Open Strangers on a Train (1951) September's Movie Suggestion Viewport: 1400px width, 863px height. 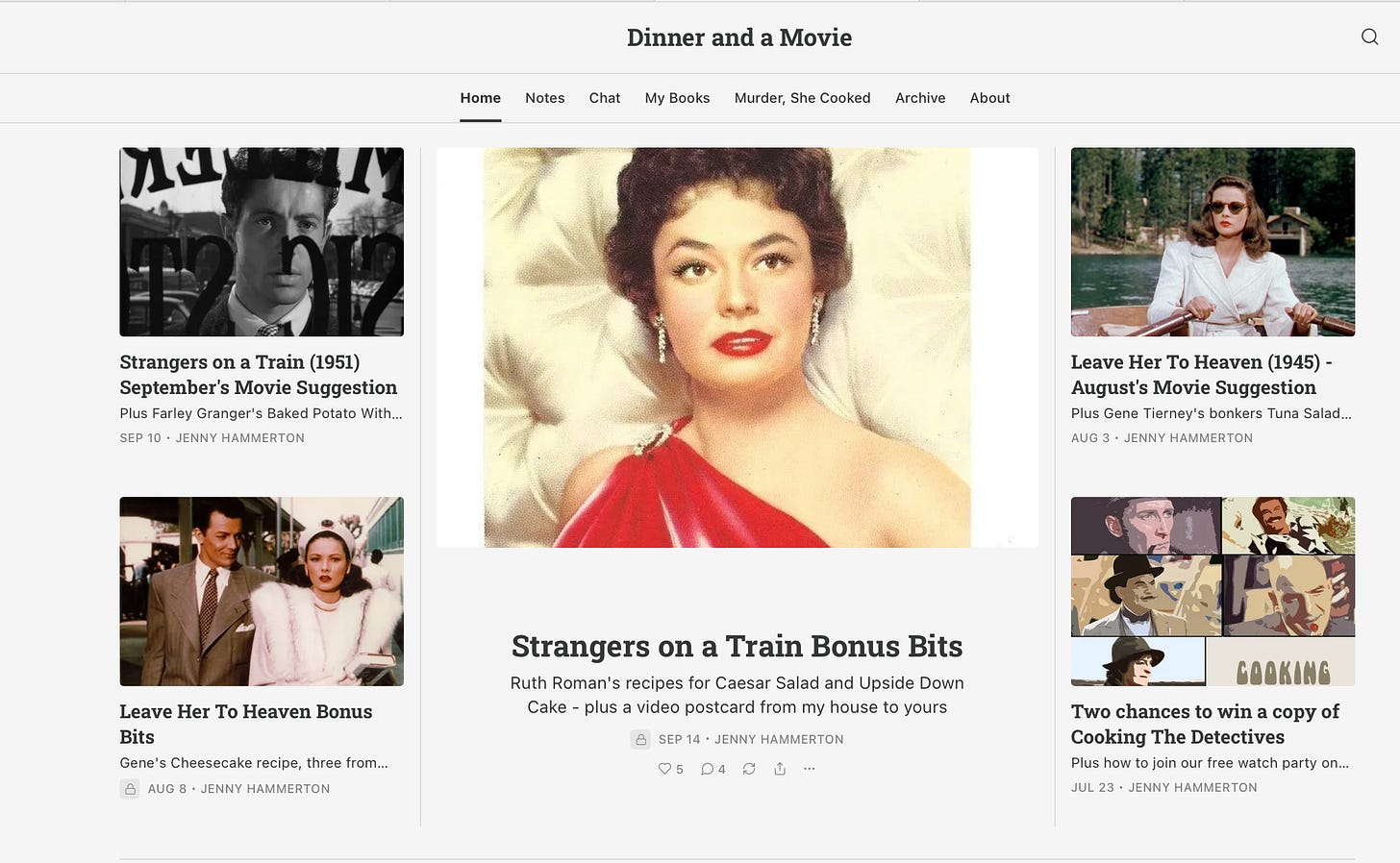pyautogui.click(x=258, y=375)
